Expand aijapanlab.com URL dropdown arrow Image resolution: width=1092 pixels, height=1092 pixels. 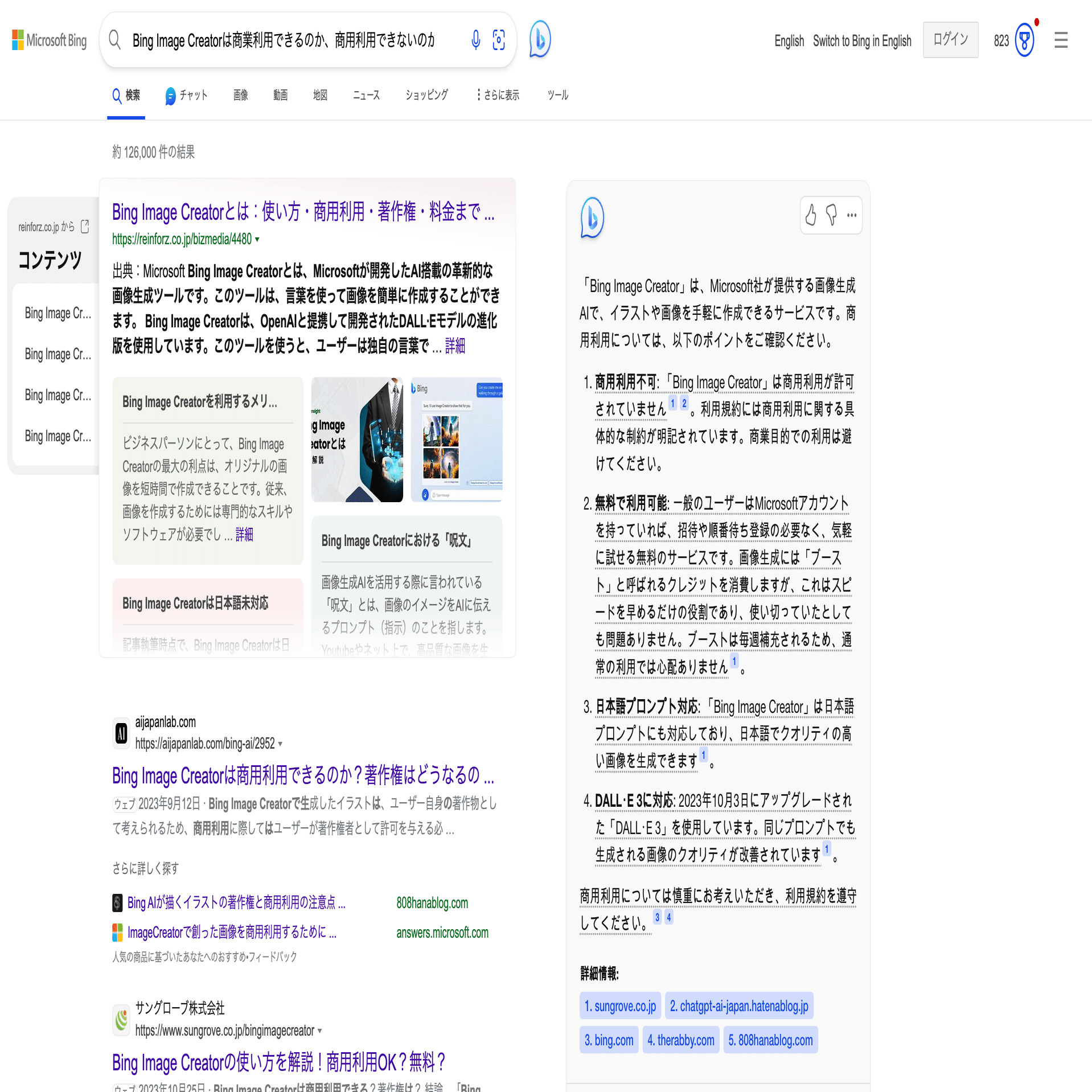(280, 744)
